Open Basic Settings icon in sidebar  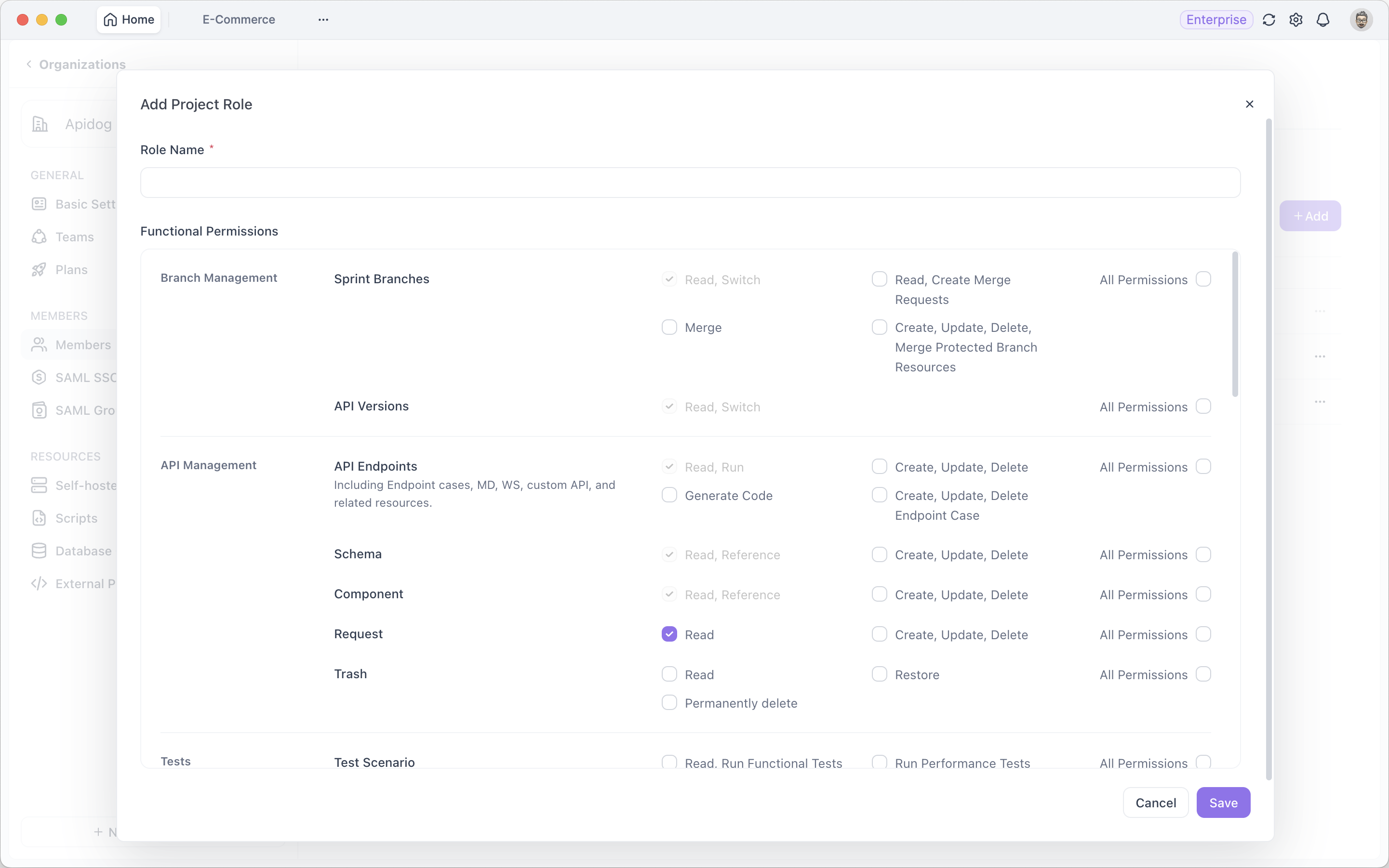click(x=39, y=204)
